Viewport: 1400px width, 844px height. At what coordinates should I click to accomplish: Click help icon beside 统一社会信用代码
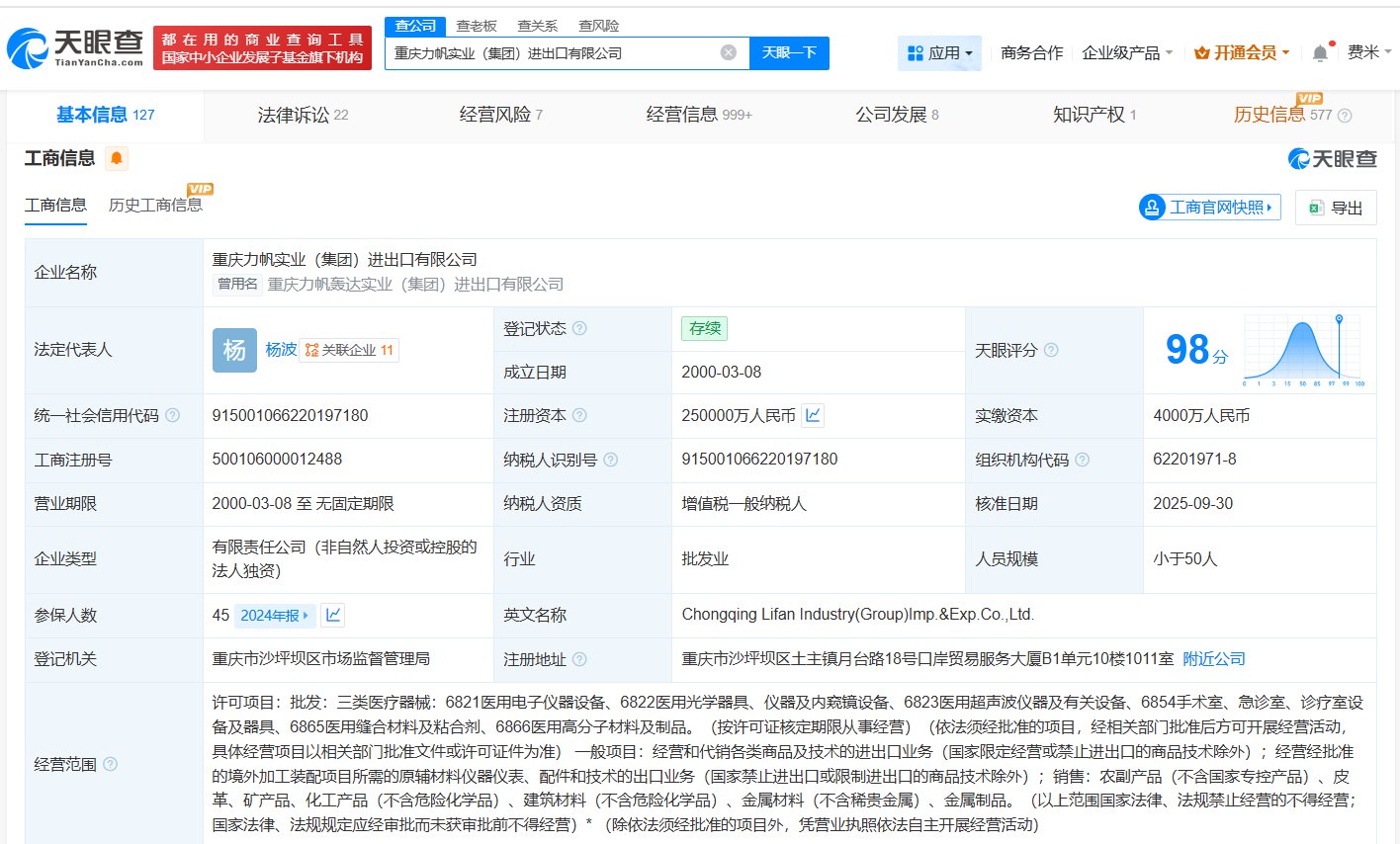tap(173, 416)
